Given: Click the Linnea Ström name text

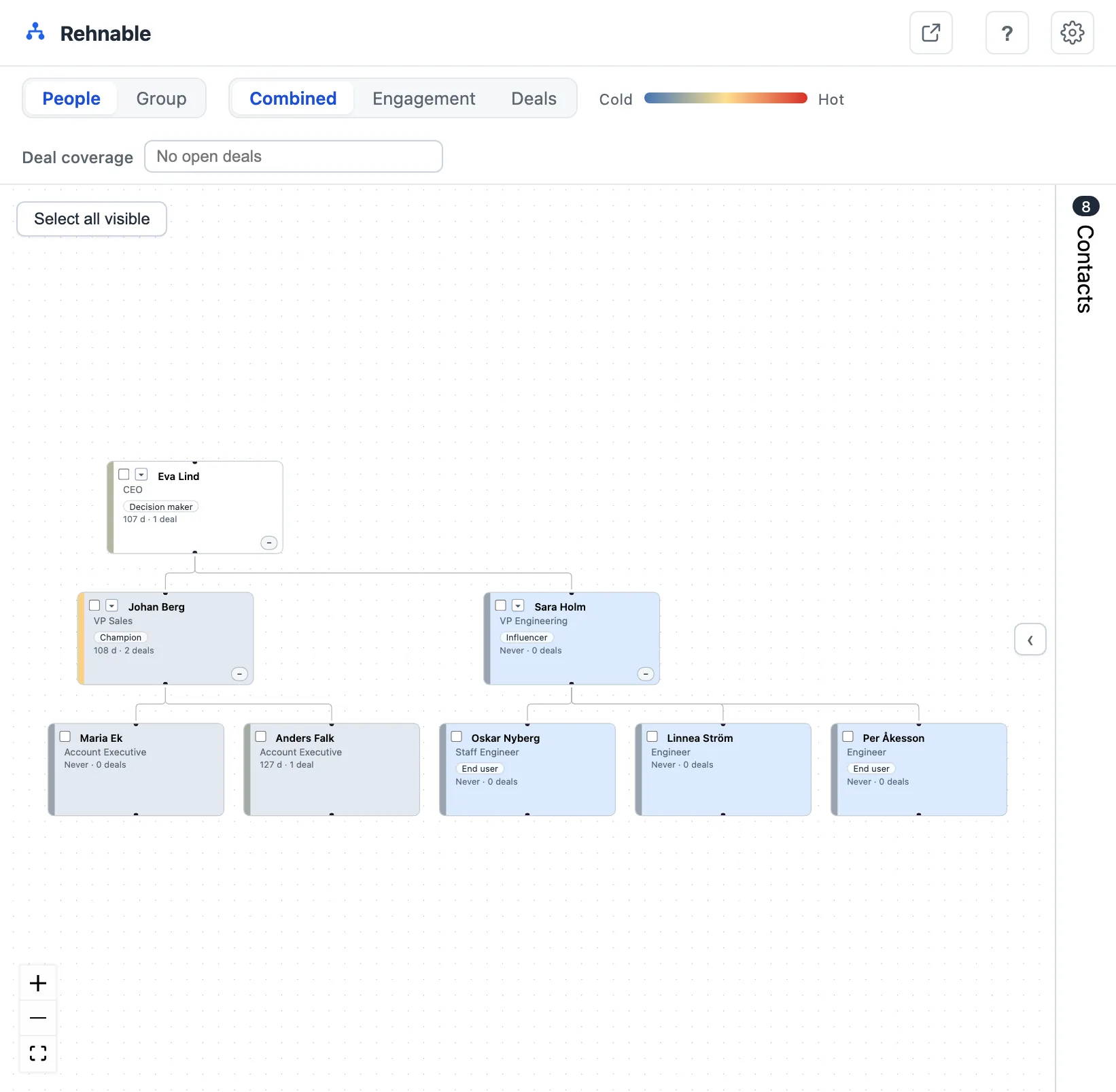Looking at the screenshot, I should point(700,738).
